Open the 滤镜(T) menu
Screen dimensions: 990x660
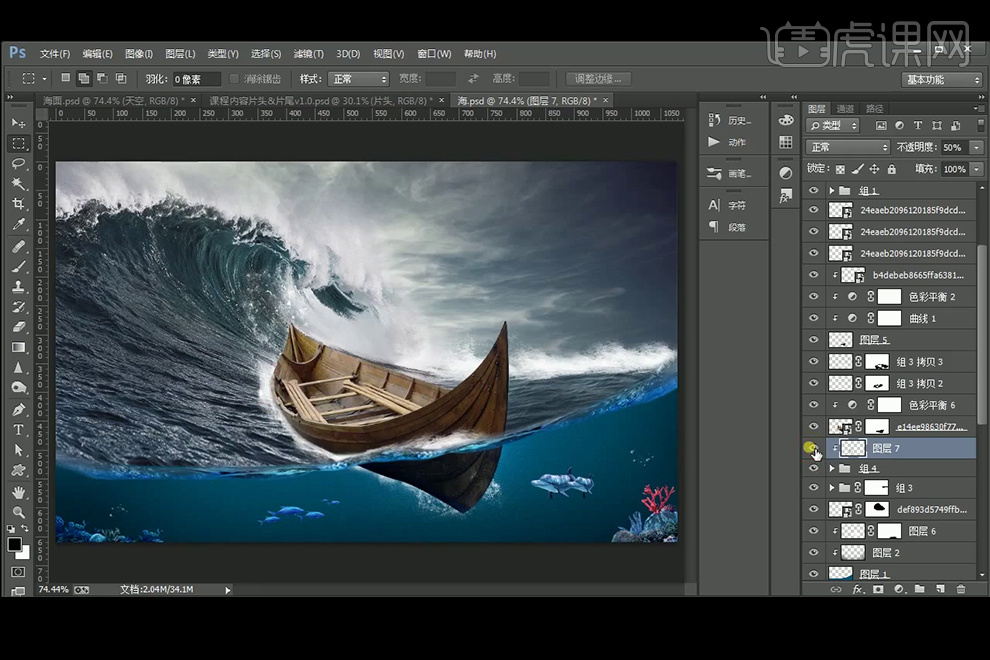pyautogui.click(x=308, y=54)
